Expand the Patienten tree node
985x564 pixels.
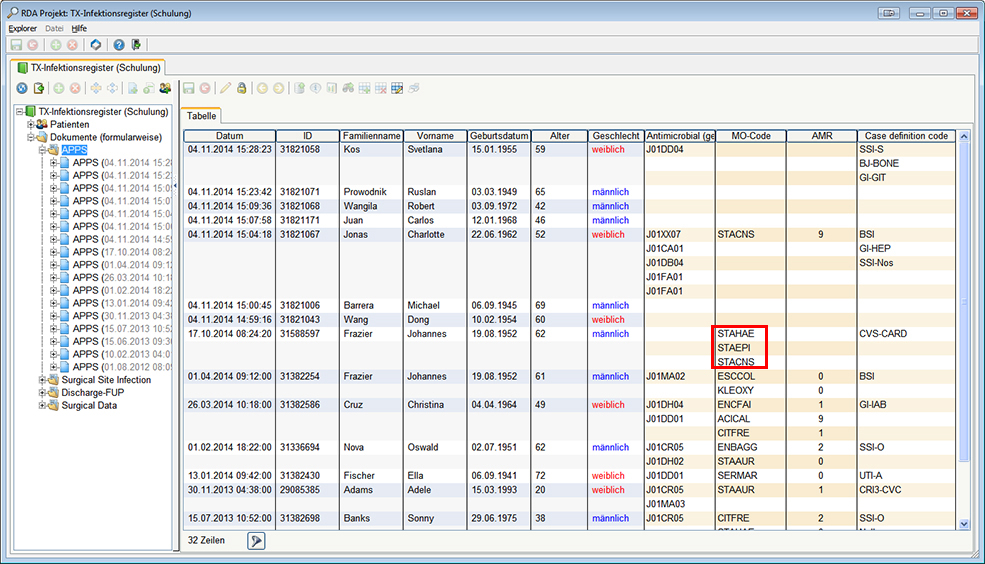(x=31, y=124)
